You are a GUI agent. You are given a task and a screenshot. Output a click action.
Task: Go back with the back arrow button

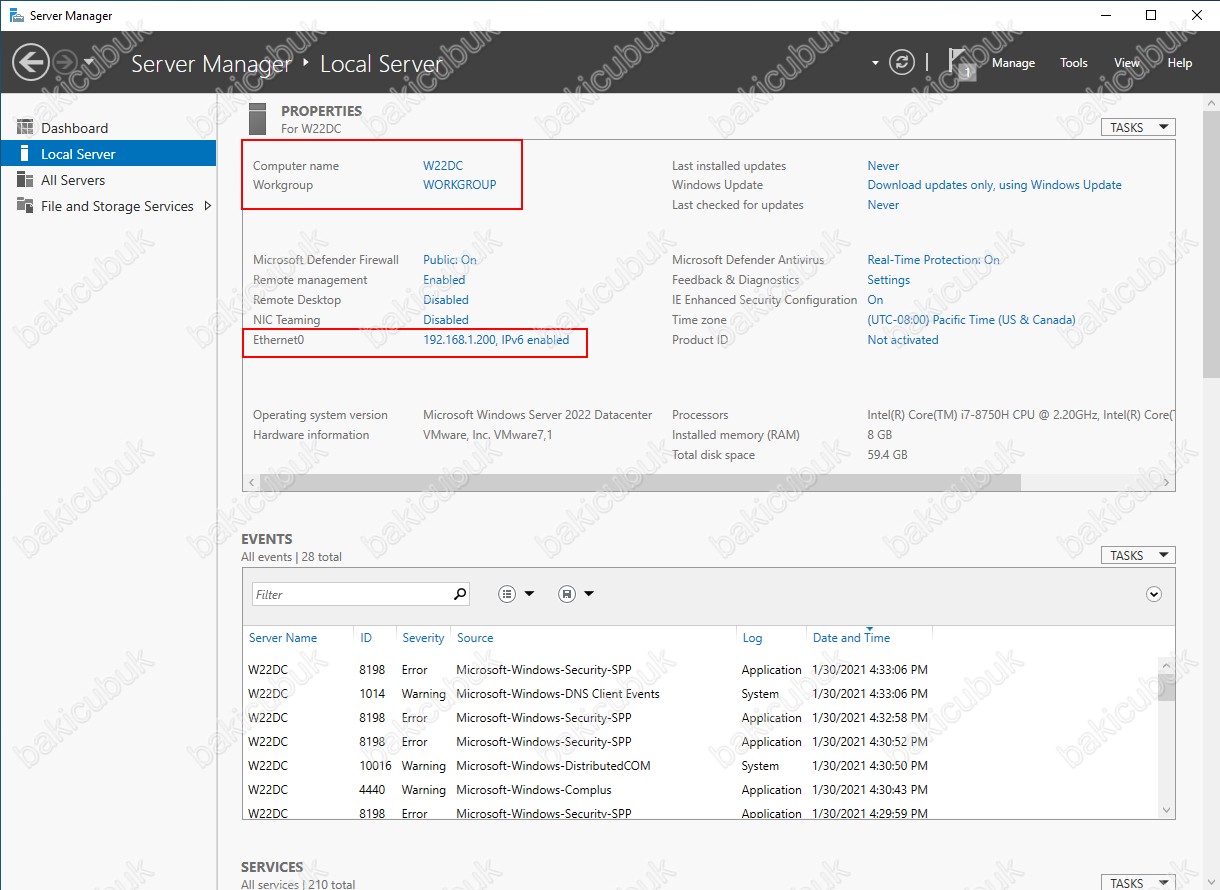(30, 63)
